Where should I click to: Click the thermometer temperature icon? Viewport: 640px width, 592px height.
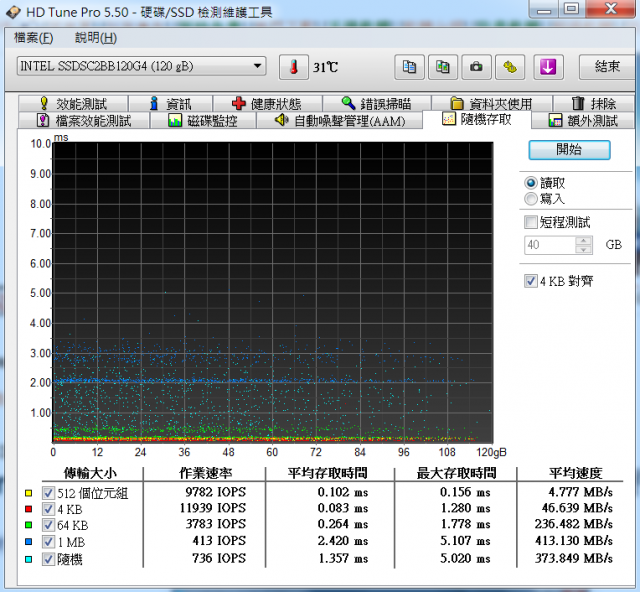(294, 67)
